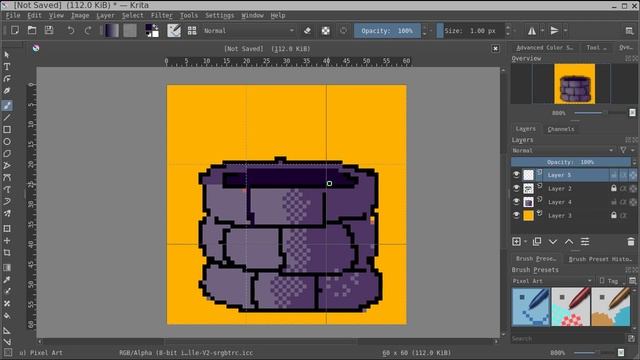
Task: Select the Gradient tool
Action: click(7, 267)
